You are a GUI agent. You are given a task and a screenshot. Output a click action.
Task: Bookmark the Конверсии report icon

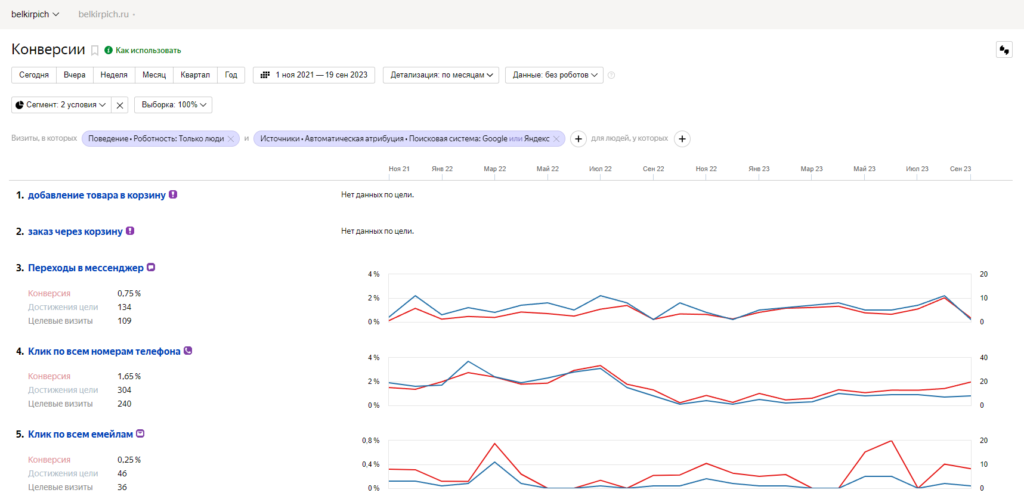click(x=95, y=50)
